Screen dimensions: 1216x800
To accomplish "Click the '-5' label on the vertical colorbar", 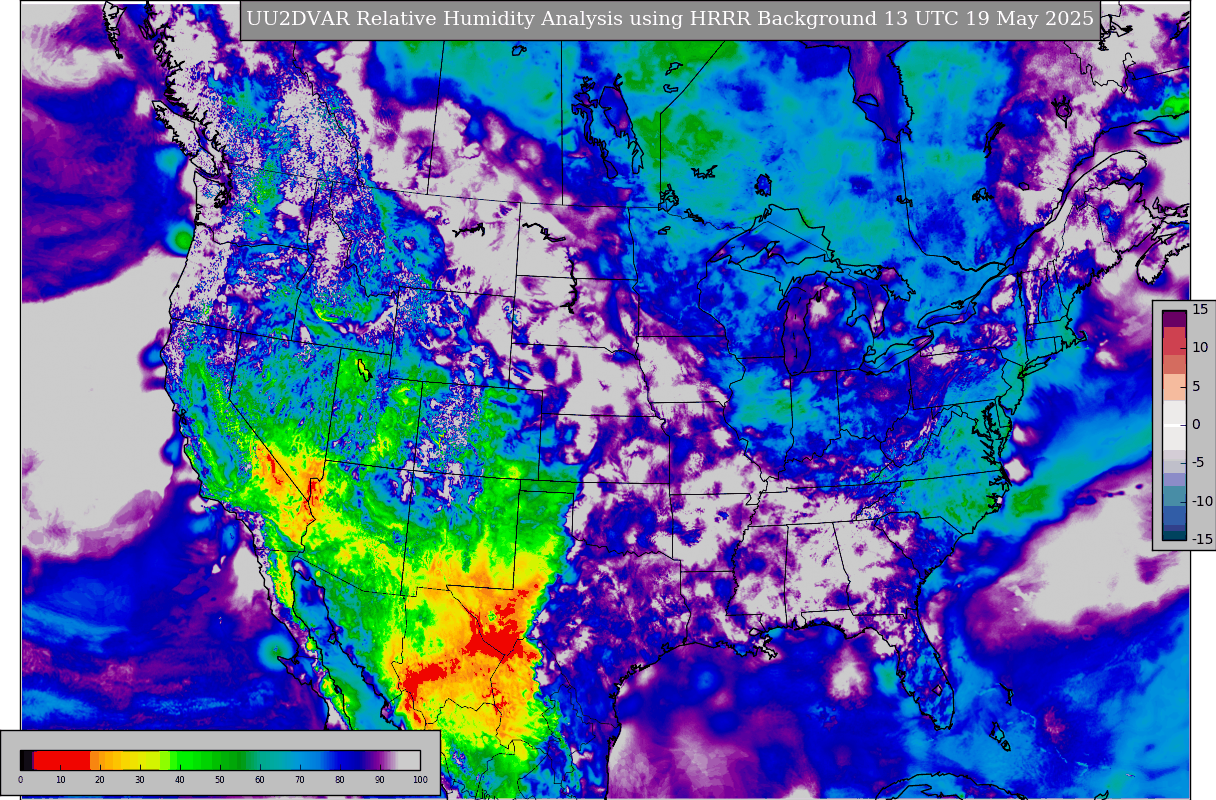I will [x=1198, y=462].
